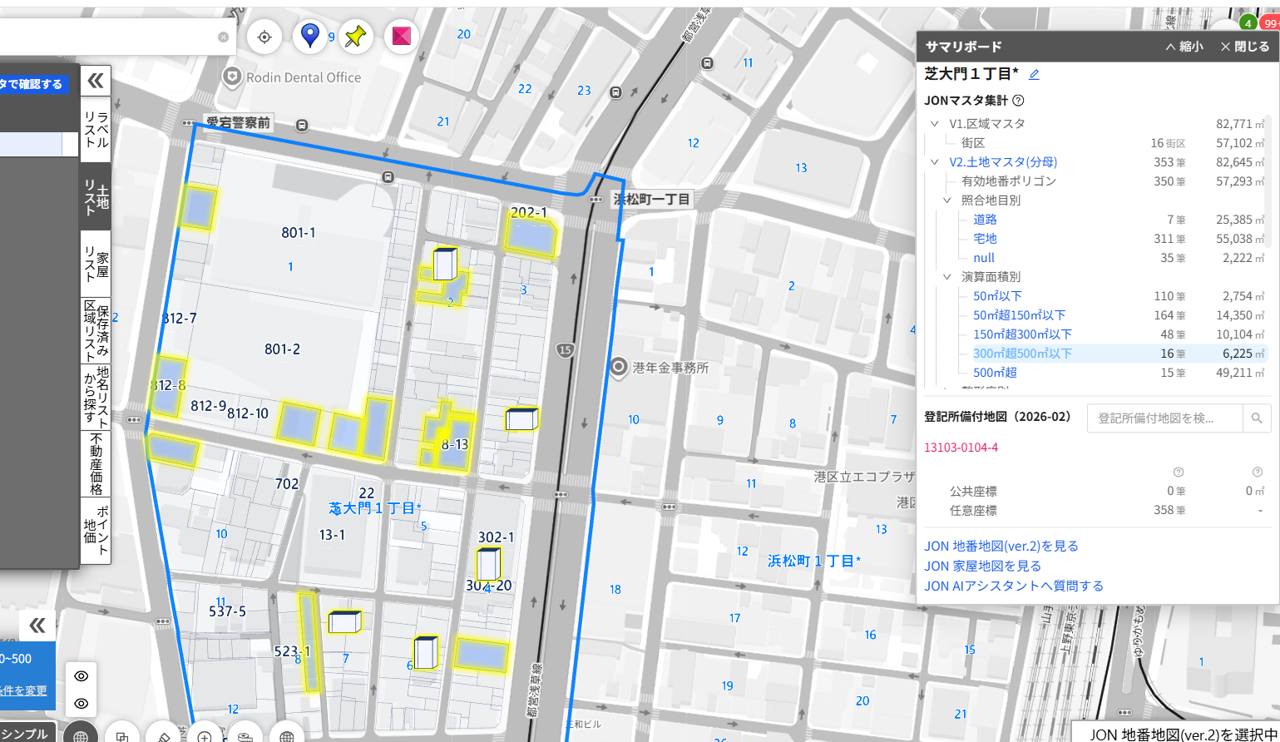
Task: Collapse the 演算面積別 group
Action: (x=947, y=277)
